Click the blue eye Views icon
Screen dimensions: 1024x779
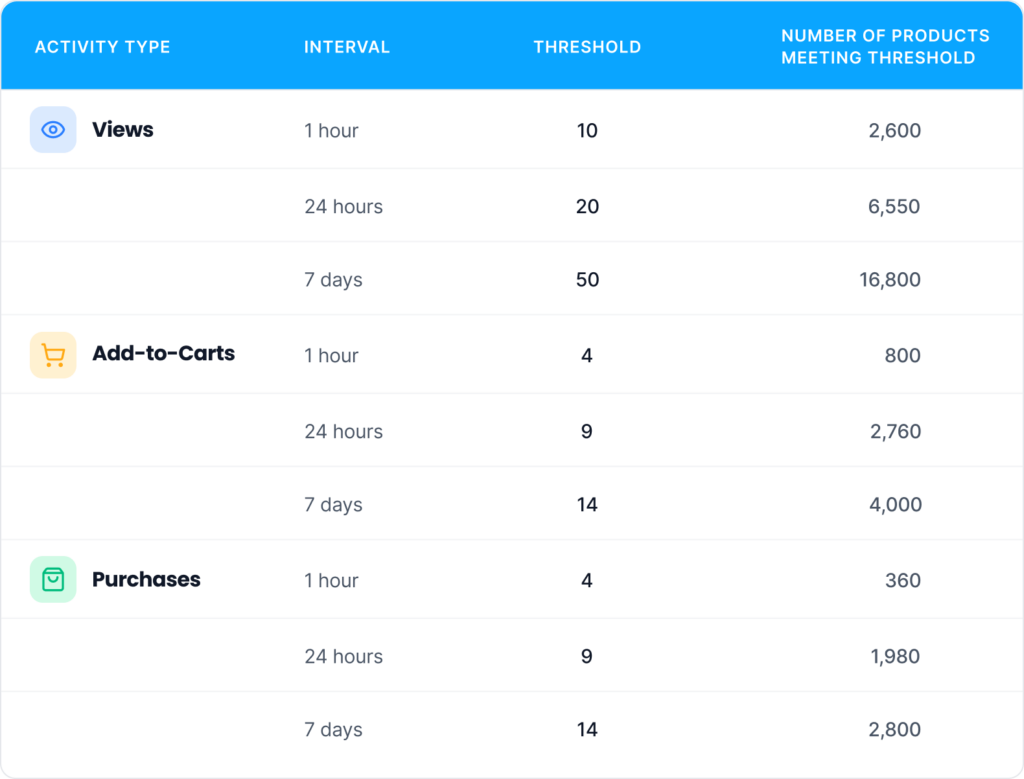[x=53, y=130]
